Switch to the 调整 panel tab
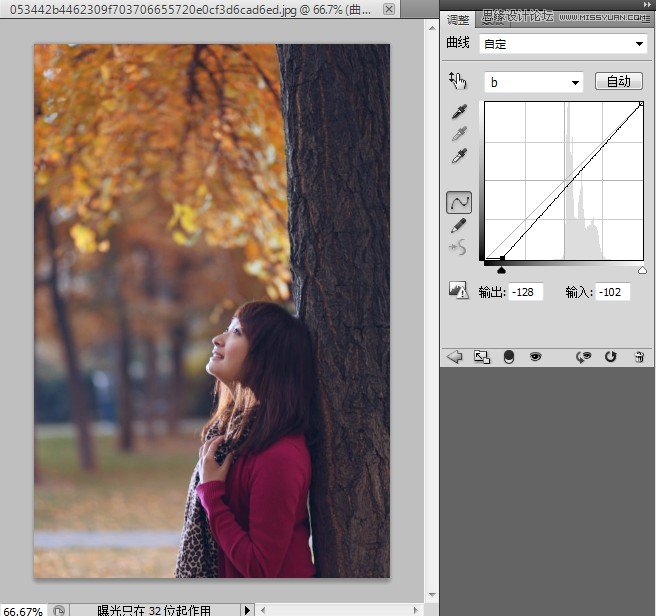 tap(457, 18)
